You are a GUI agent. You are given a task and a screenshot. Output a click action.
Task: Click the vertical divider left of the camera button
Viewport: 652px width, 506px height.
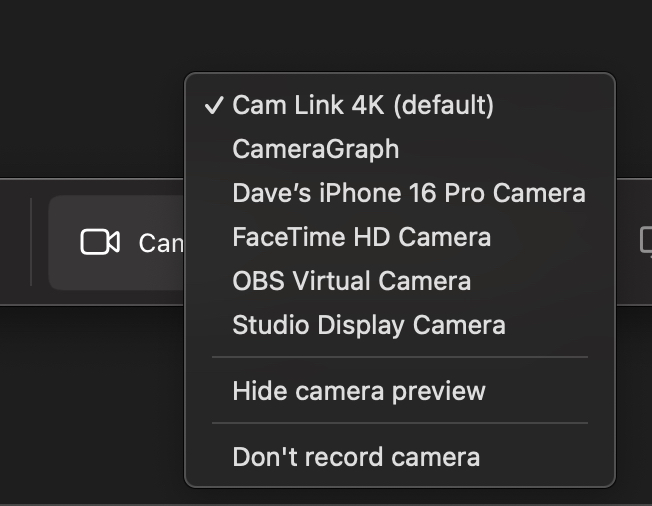tap(31, 242)
